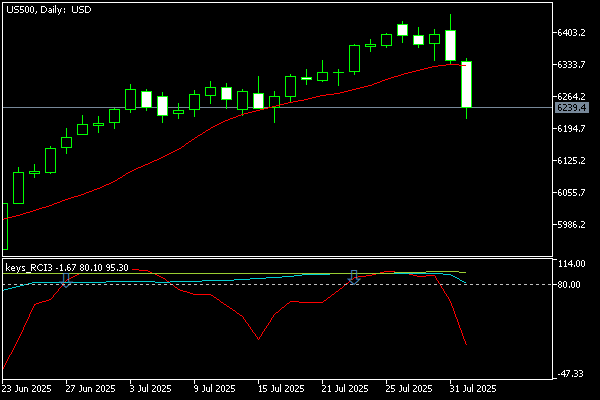The image size is (600, 400).
Task: Click the 6403.2 price scale label
Action: [x=571, y=33]
